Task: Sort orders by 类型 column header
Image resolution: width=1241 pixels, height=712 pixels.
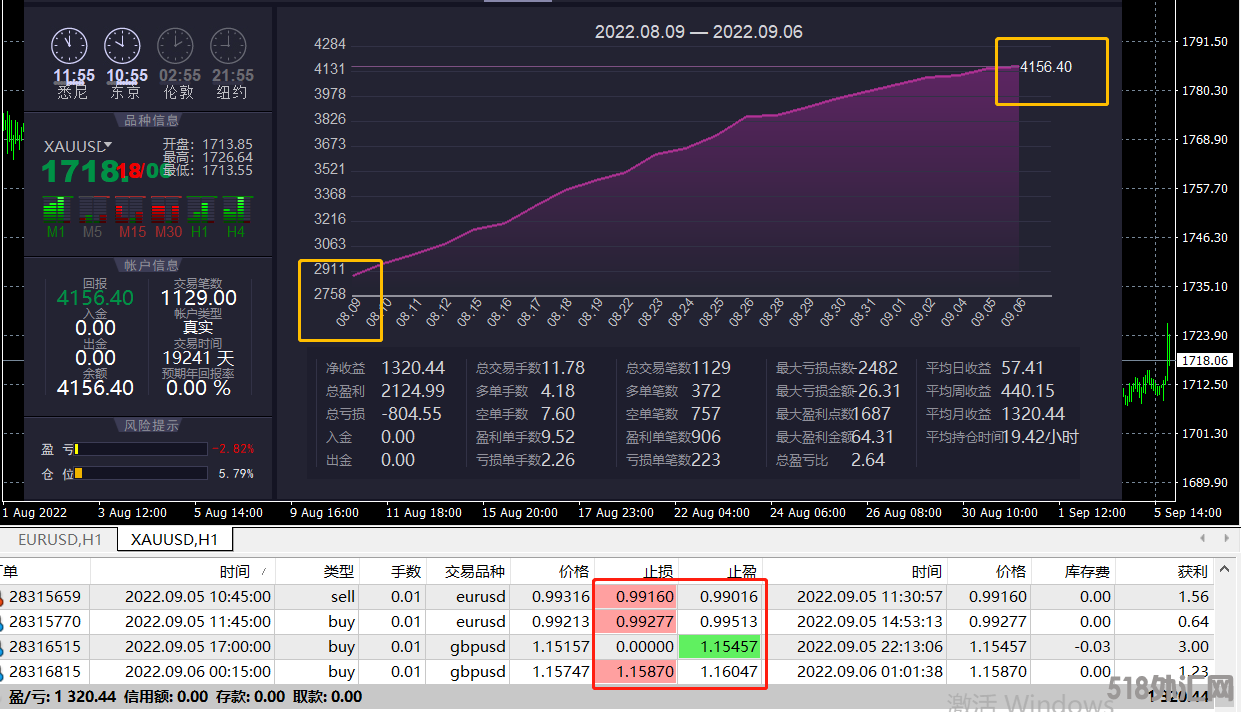Action: [338, 572]
